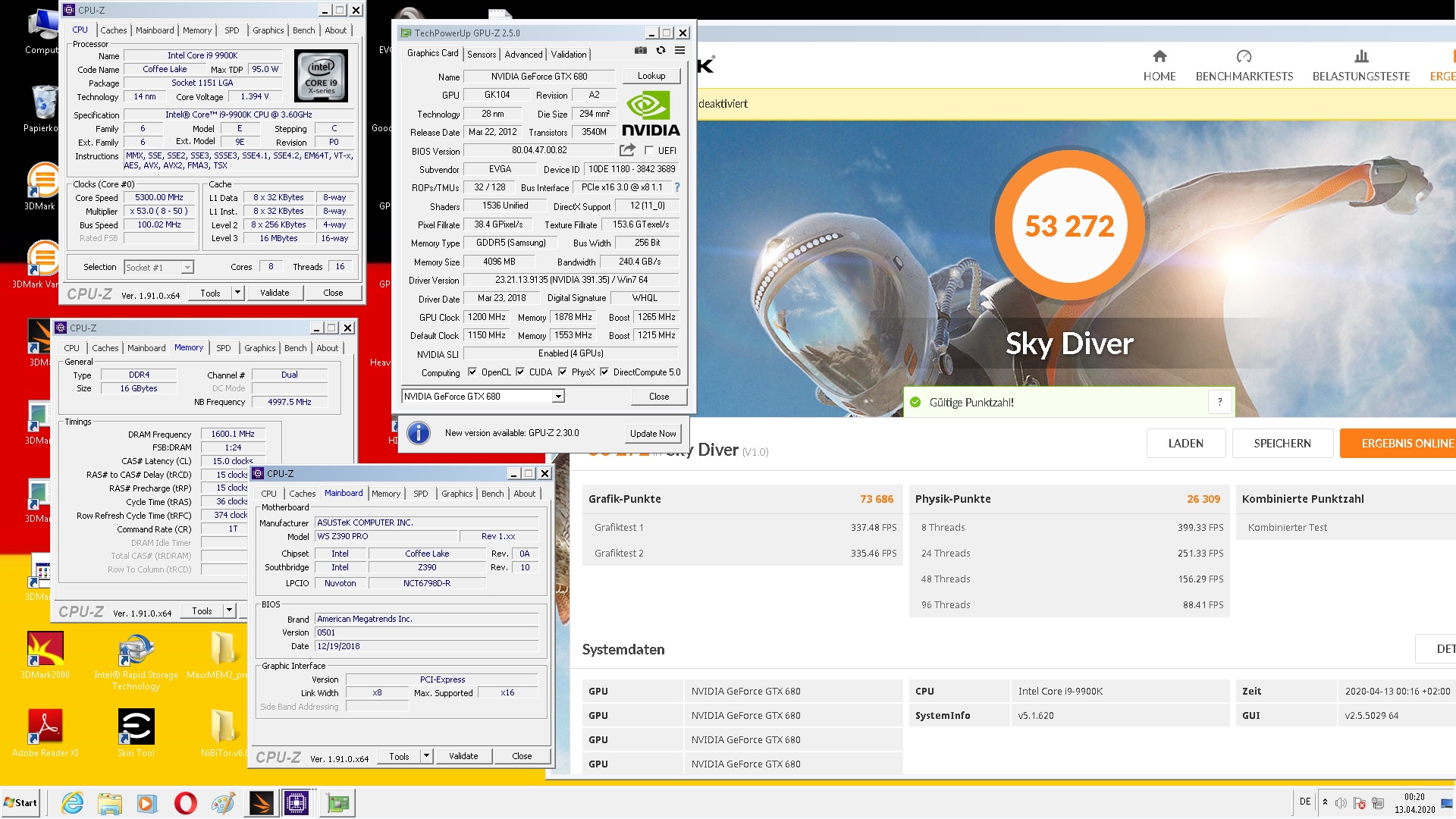Click the question mark next to Gültige Punktzahl

click(x=1220, y=403)
